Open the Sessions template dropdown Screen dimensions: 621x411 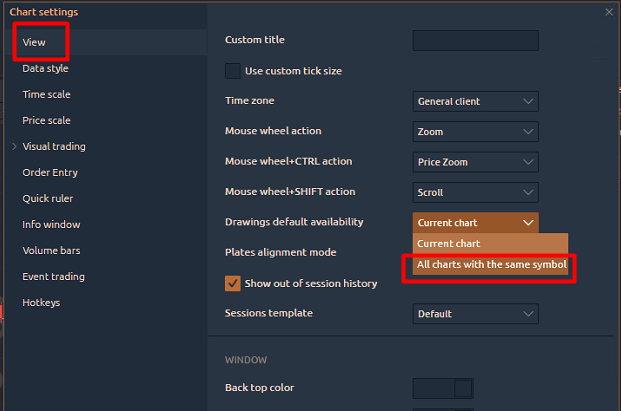click(475, 314)
